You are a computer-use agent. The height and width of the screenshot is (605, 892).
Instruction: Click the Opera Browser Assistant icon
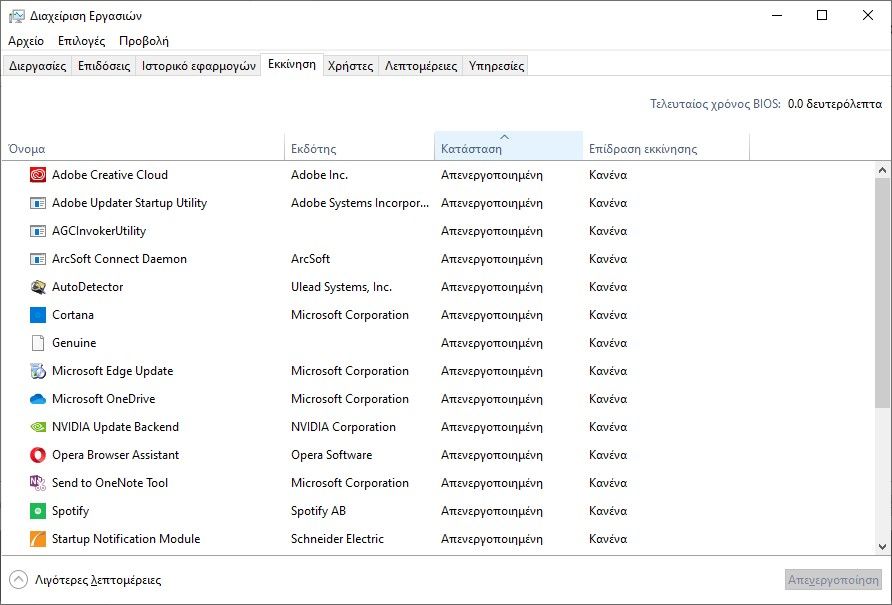pyautogui.click(x=38, y=455)
